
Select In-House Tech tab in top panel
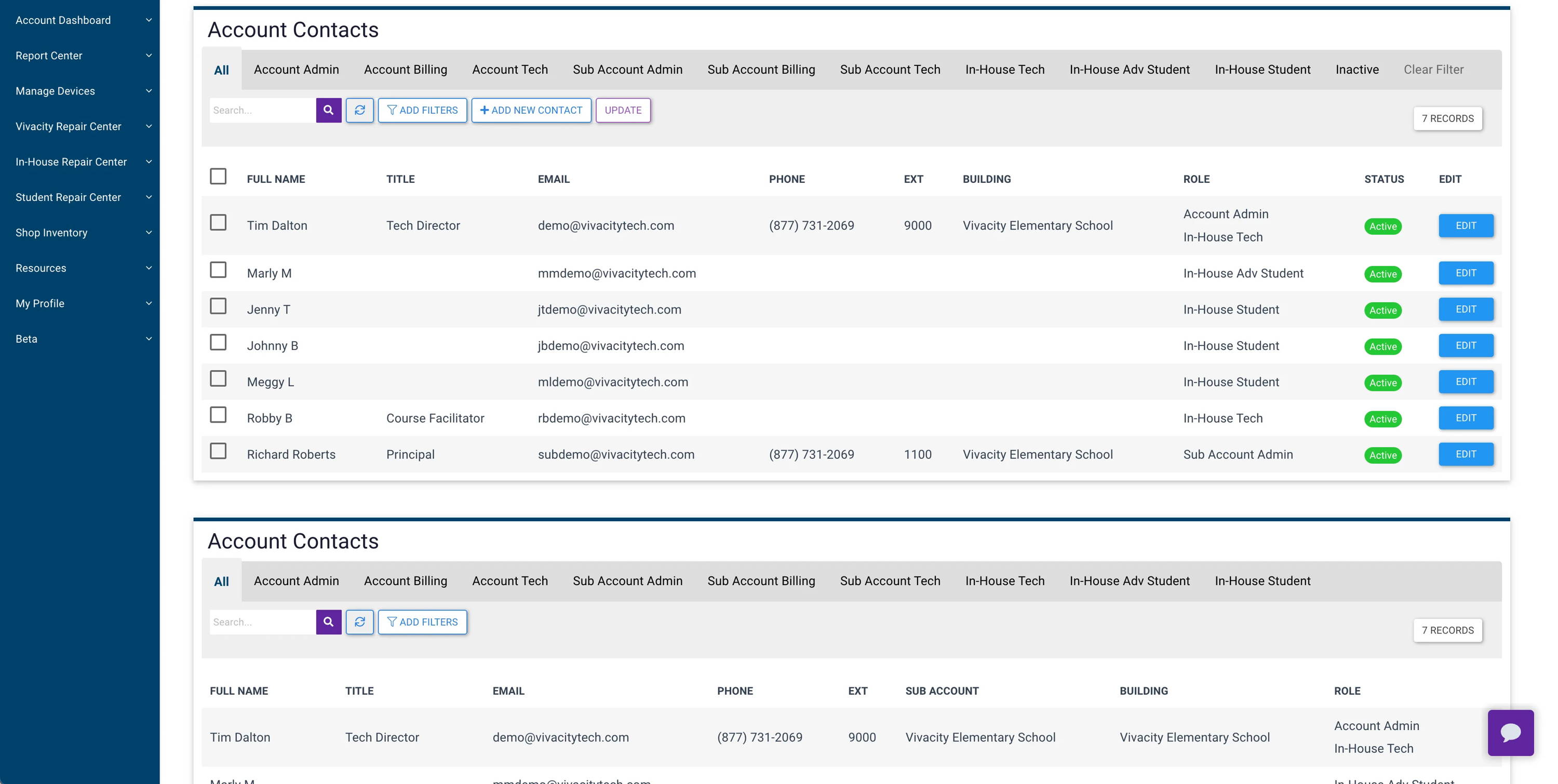click(x=1004, y=70)
